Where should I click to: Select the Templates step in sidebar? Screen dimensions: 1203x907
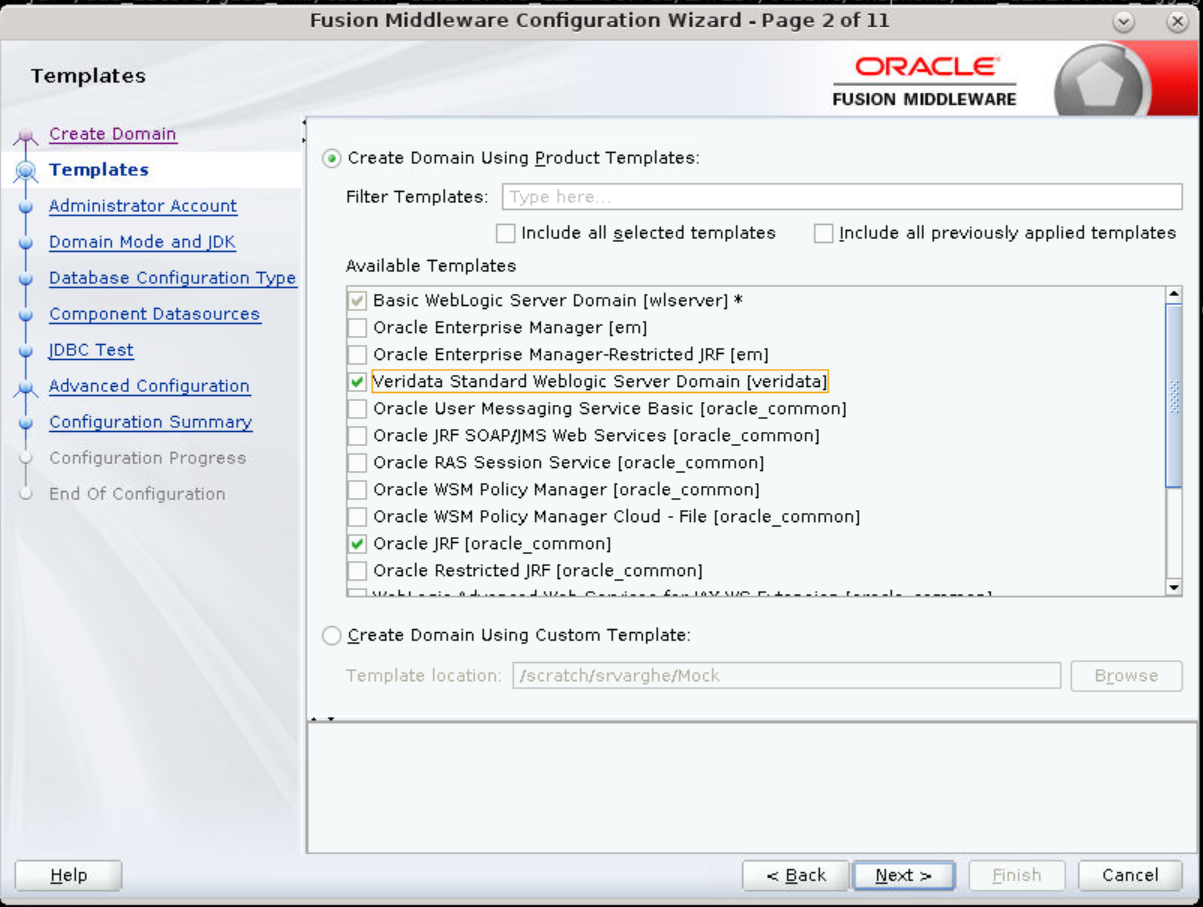tap(99, 170)
